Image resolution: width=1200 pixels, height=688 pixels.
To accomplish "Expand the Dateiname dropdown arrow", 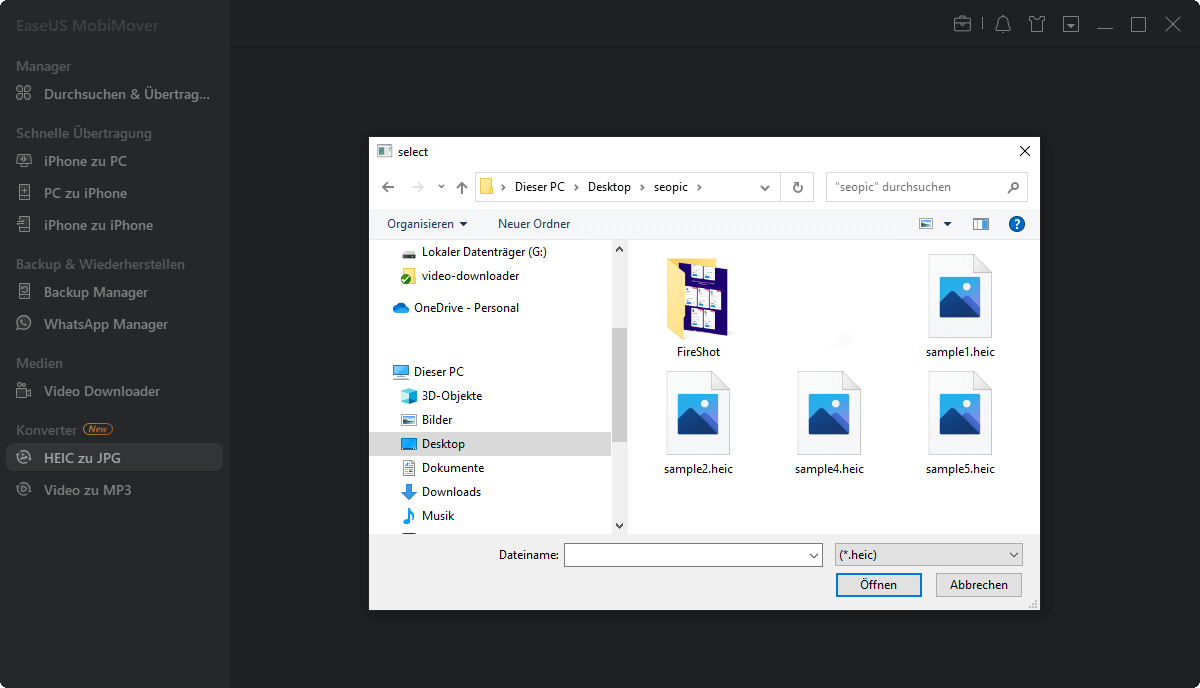I will (813, 555).
